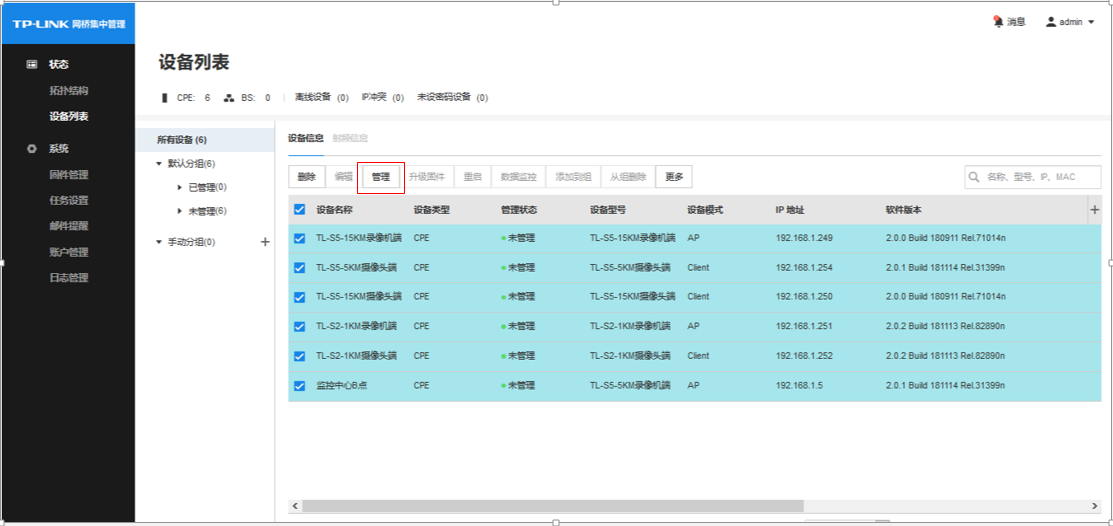The width and height of the screenshot is (1113, 526).
Task: Collapse the 默认分组 tree group
Action: click(159, 164)
